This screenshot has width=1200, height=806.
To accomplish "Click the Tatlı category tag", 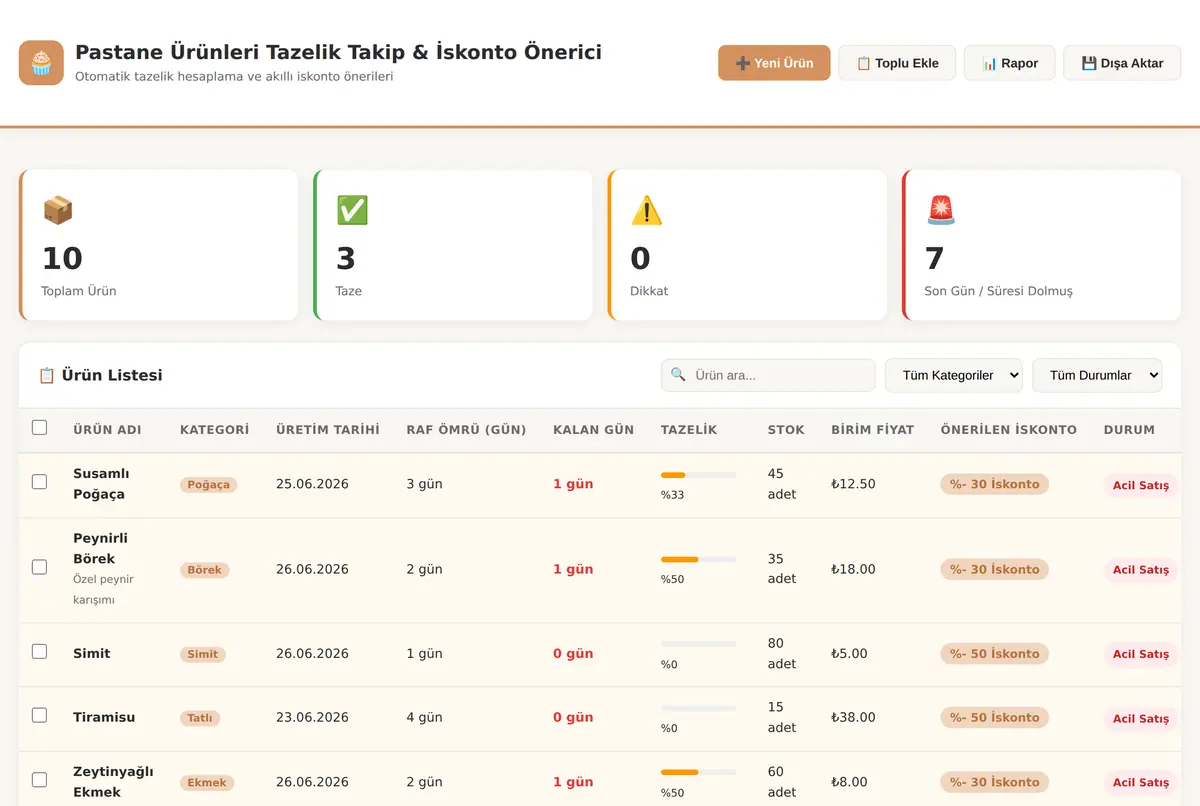I will 200,718.
